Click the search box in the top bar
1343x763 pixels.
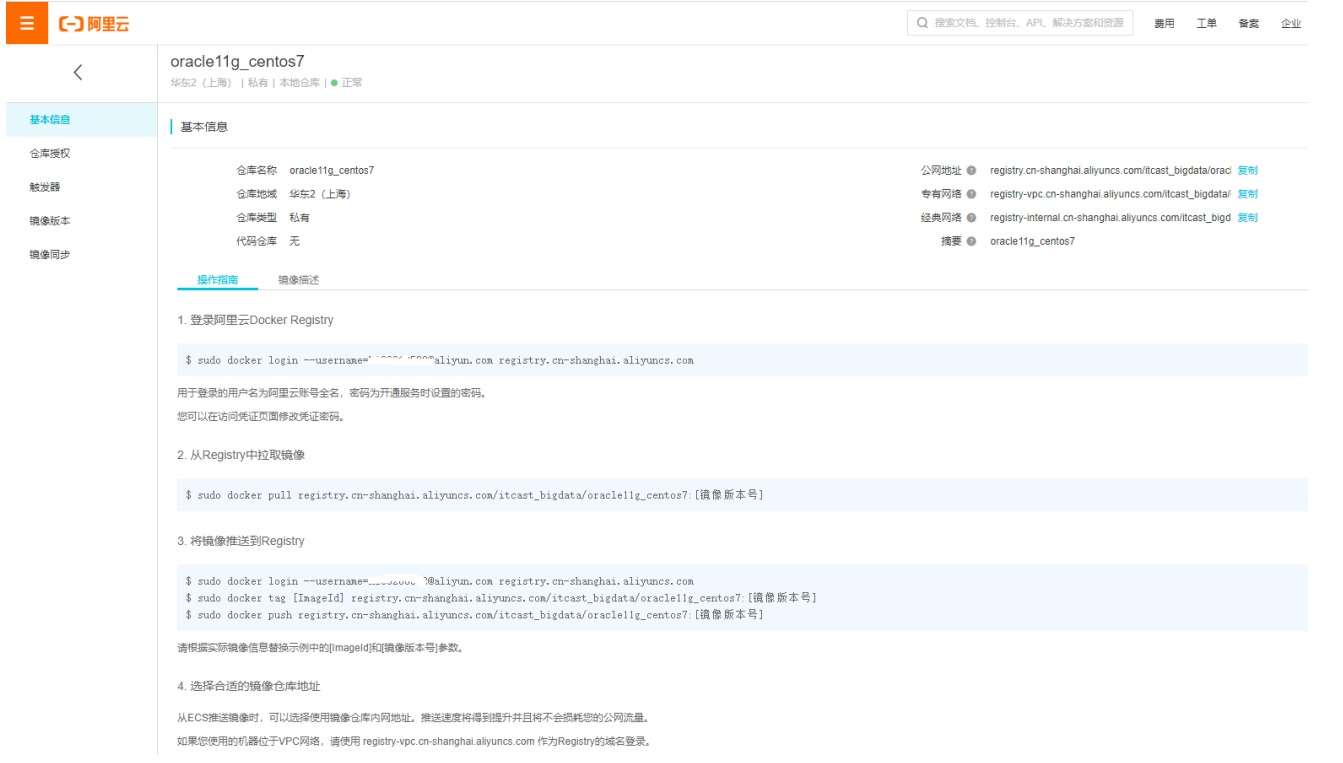(x=1020, y=23)
